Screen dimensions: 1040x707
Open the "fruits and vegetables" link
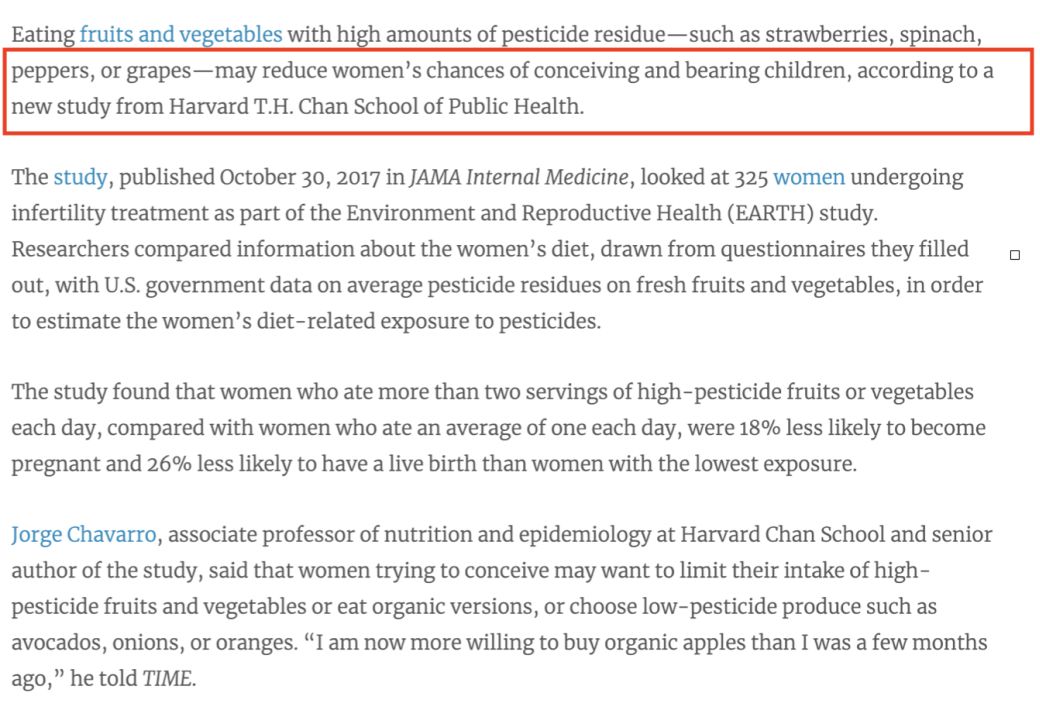click(180, 36)
